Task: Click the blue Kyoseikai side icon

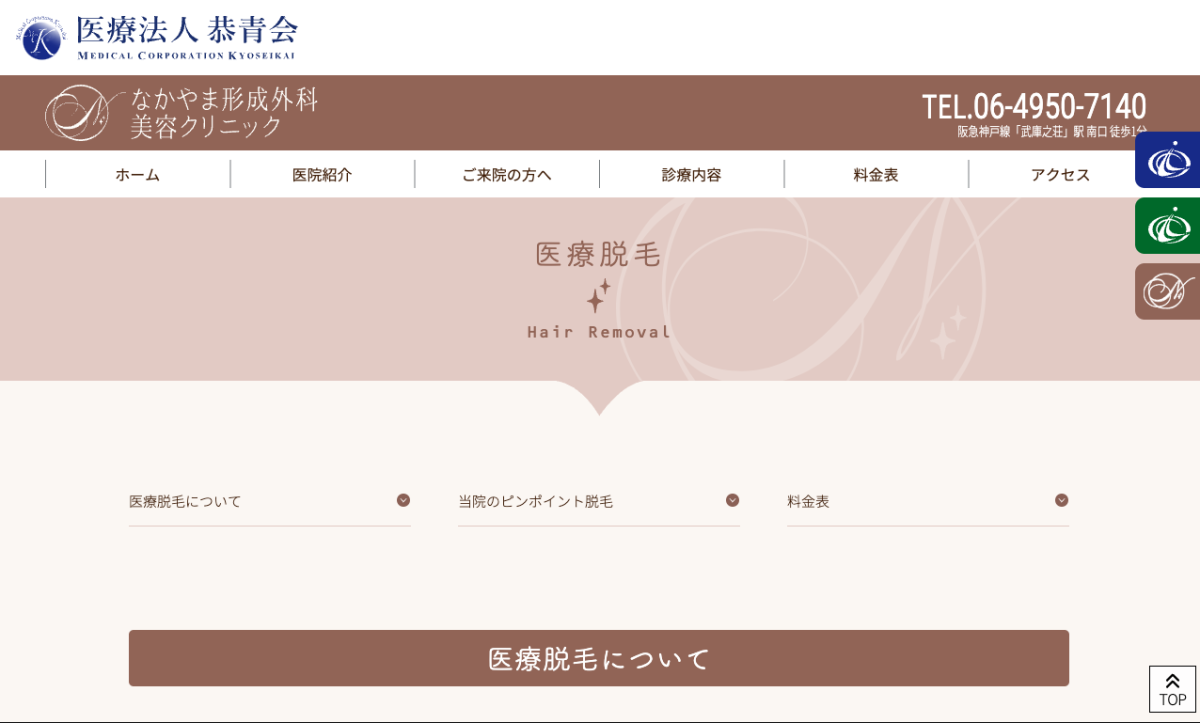Action: coord(1167,160)
